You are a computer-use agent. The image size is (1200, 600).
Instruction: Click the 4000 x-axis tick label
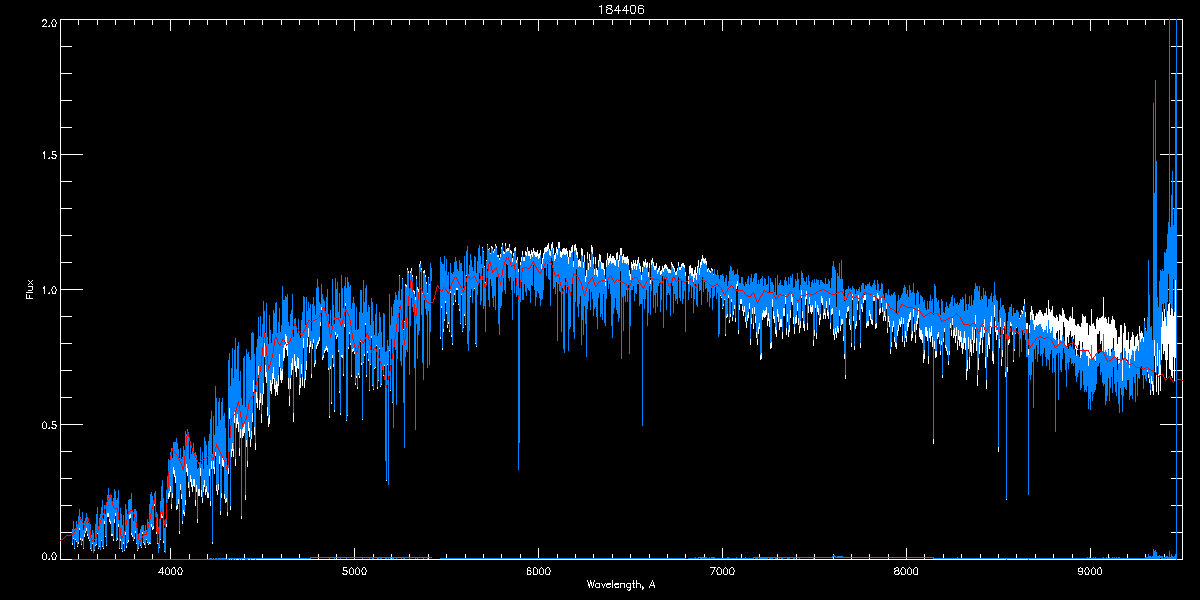pyautogui.click(x=170, y=572)
